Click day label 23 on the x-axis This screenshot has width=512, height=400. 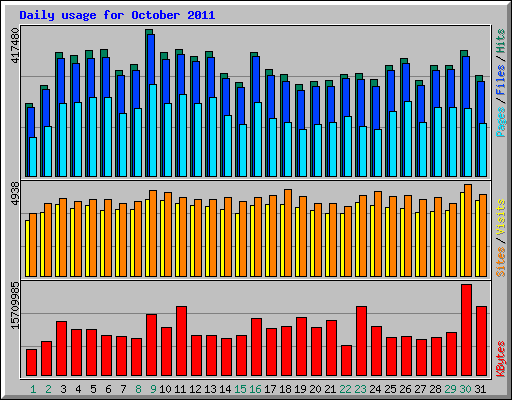tap(360, 389)
